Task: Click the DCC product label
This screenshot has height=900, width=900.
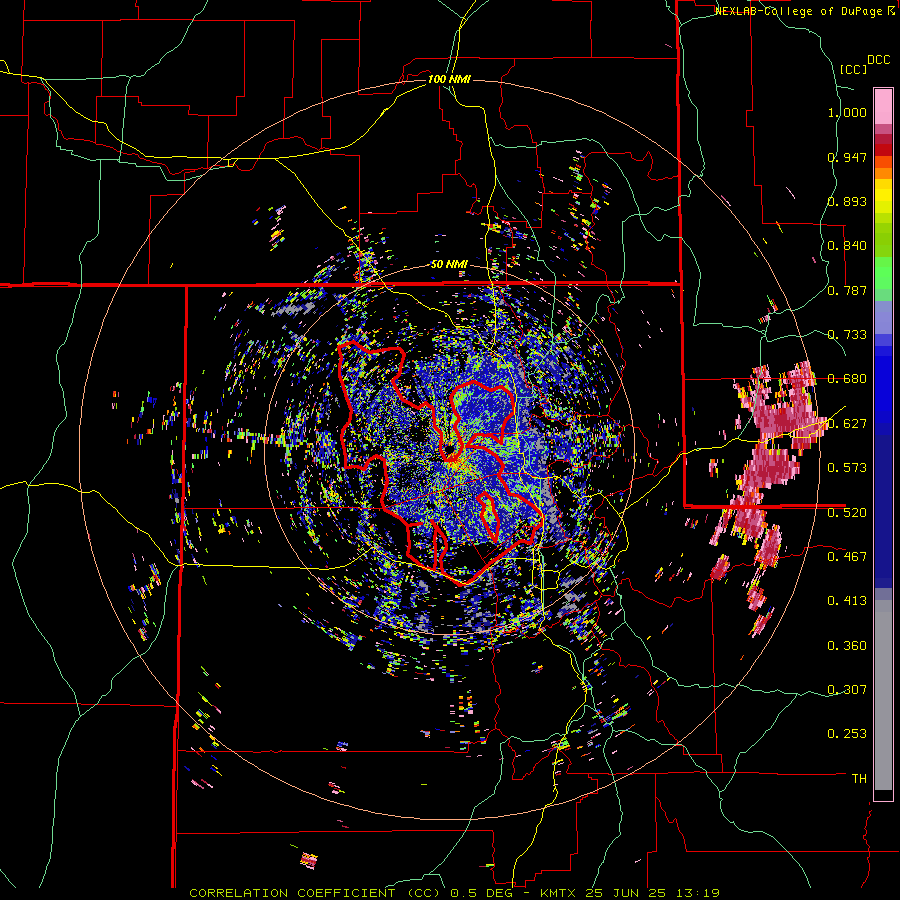Action: pyautogui.click(x=879, y=60)
